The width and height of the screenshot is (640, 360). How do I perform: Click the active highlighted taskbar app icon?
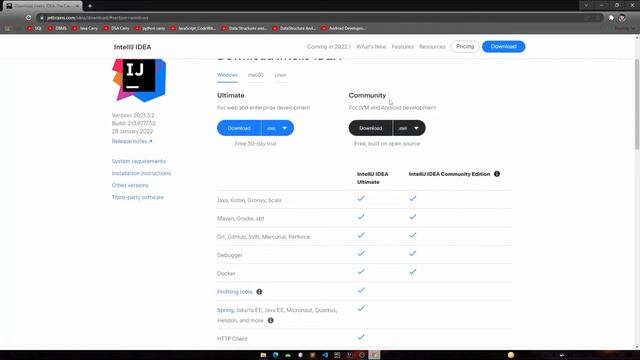pyautogui.click(x=374, y=355)
